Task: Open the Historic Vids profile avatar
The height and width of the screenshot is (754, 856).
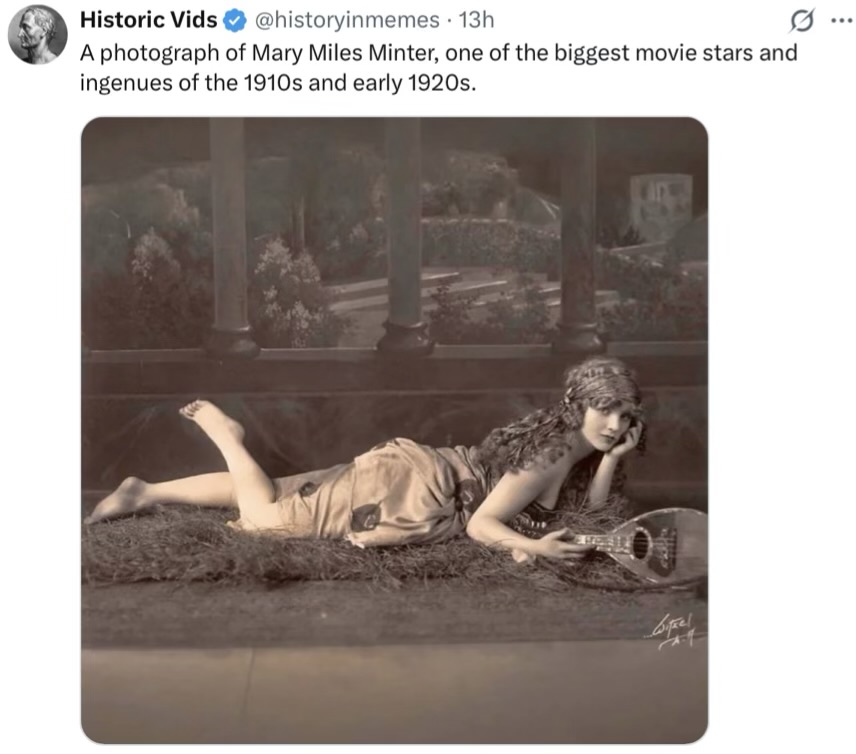Action: pos(38,34)
